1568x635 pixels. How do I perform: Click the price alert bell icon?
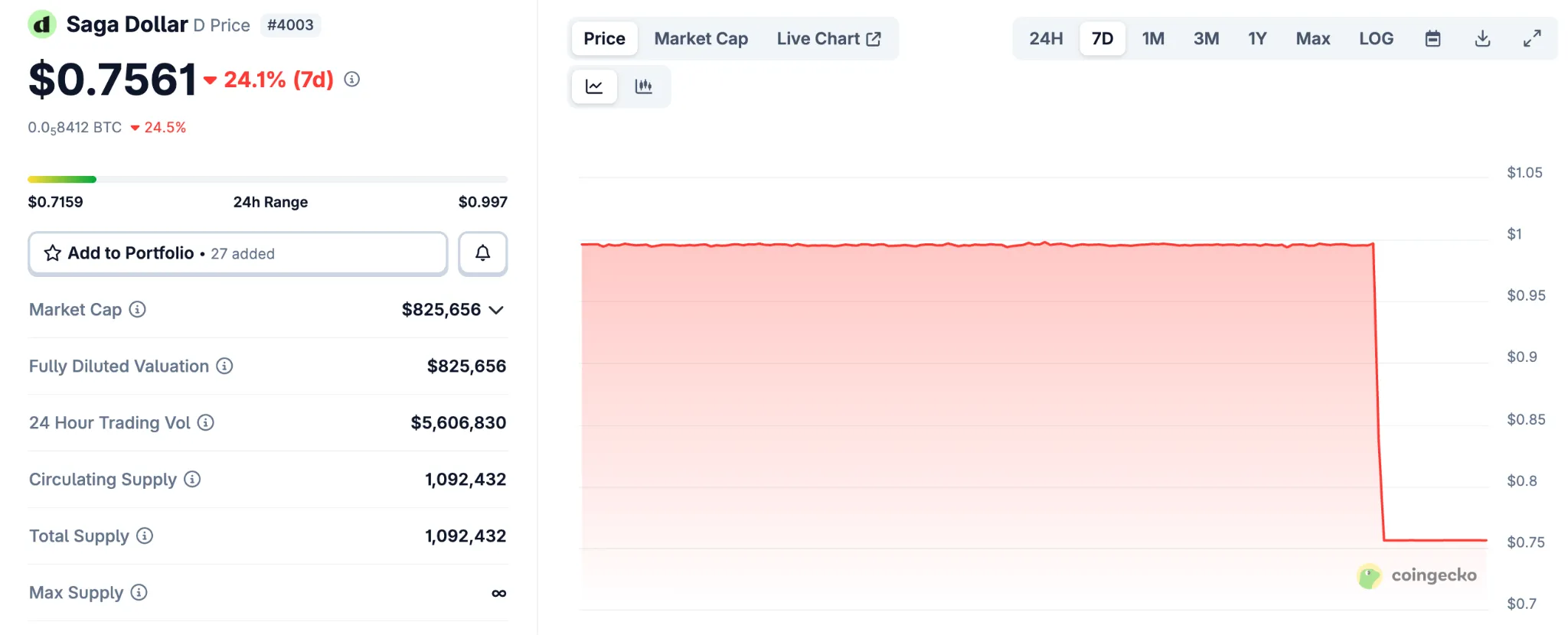(482, 253)
